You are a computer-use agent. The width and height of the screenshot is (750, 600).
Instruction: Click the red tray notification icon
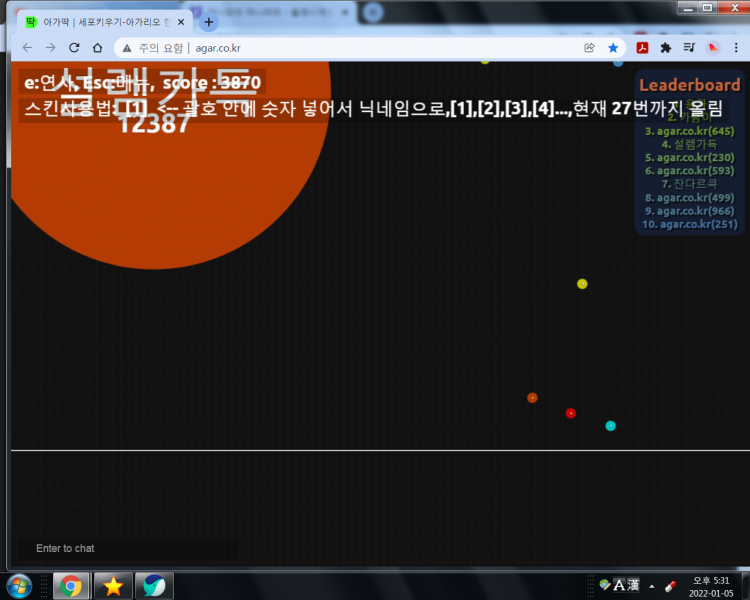(x=671, y=586)
